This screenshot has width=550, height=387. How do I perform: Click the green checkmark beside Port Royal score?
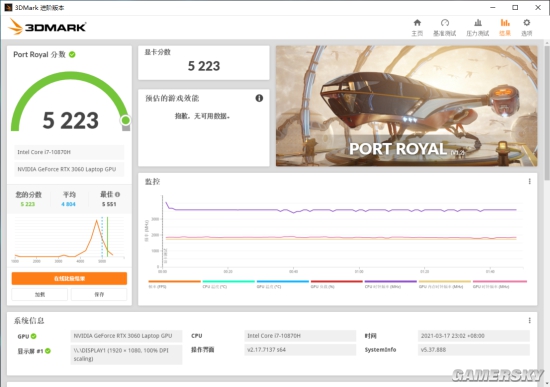(x=72, y=54)
